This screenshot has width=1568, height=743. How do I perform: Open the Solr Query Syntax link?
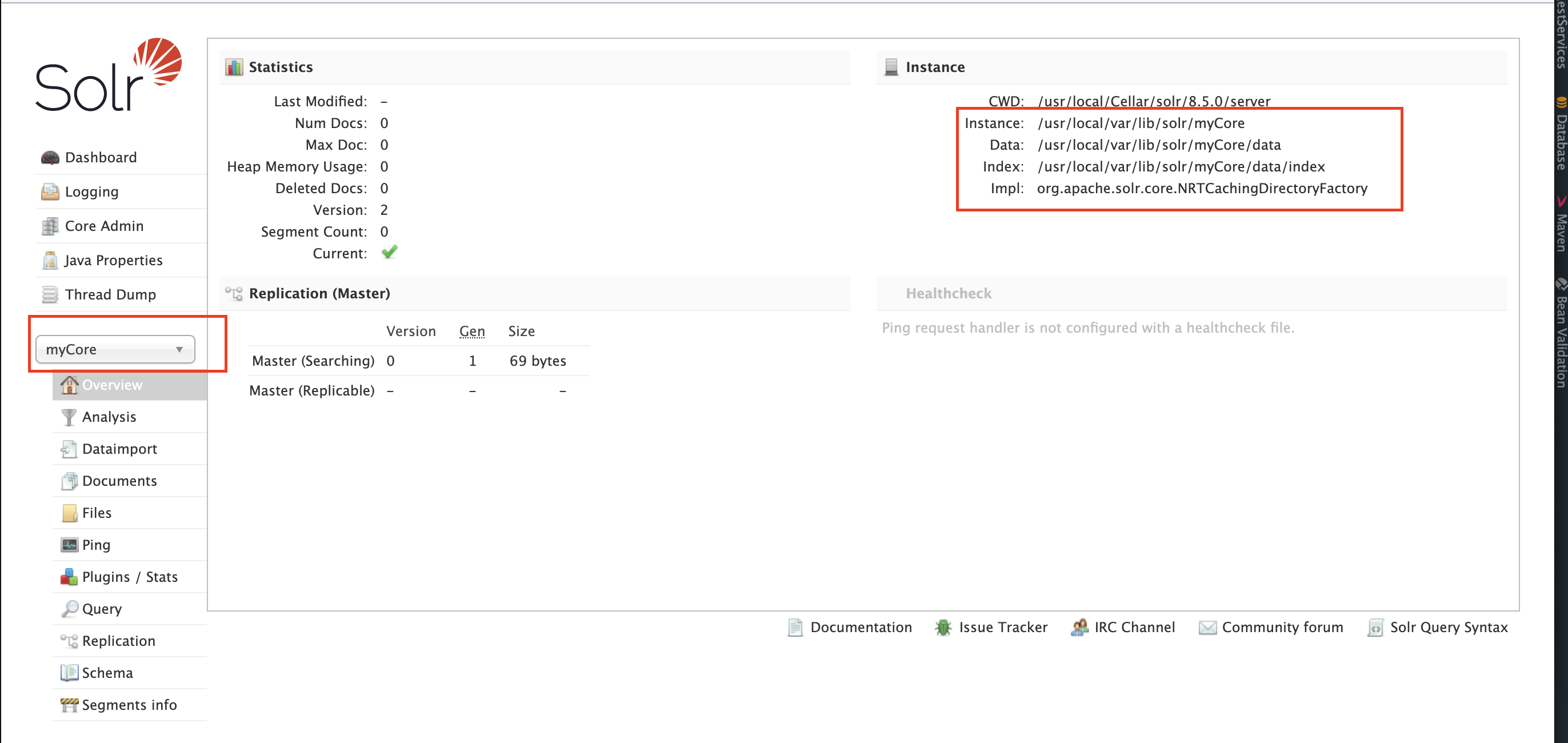pos(1448,628)
